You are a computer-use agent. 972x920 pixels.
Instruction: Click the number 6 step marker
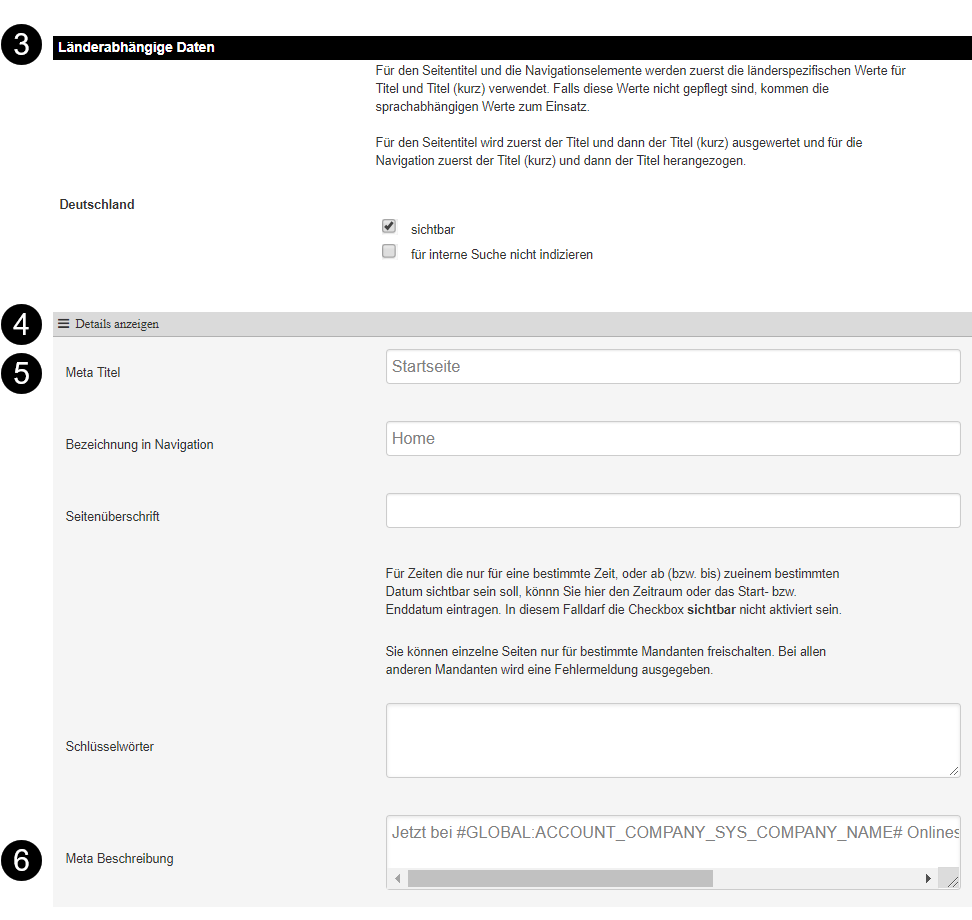coord(21,858)
